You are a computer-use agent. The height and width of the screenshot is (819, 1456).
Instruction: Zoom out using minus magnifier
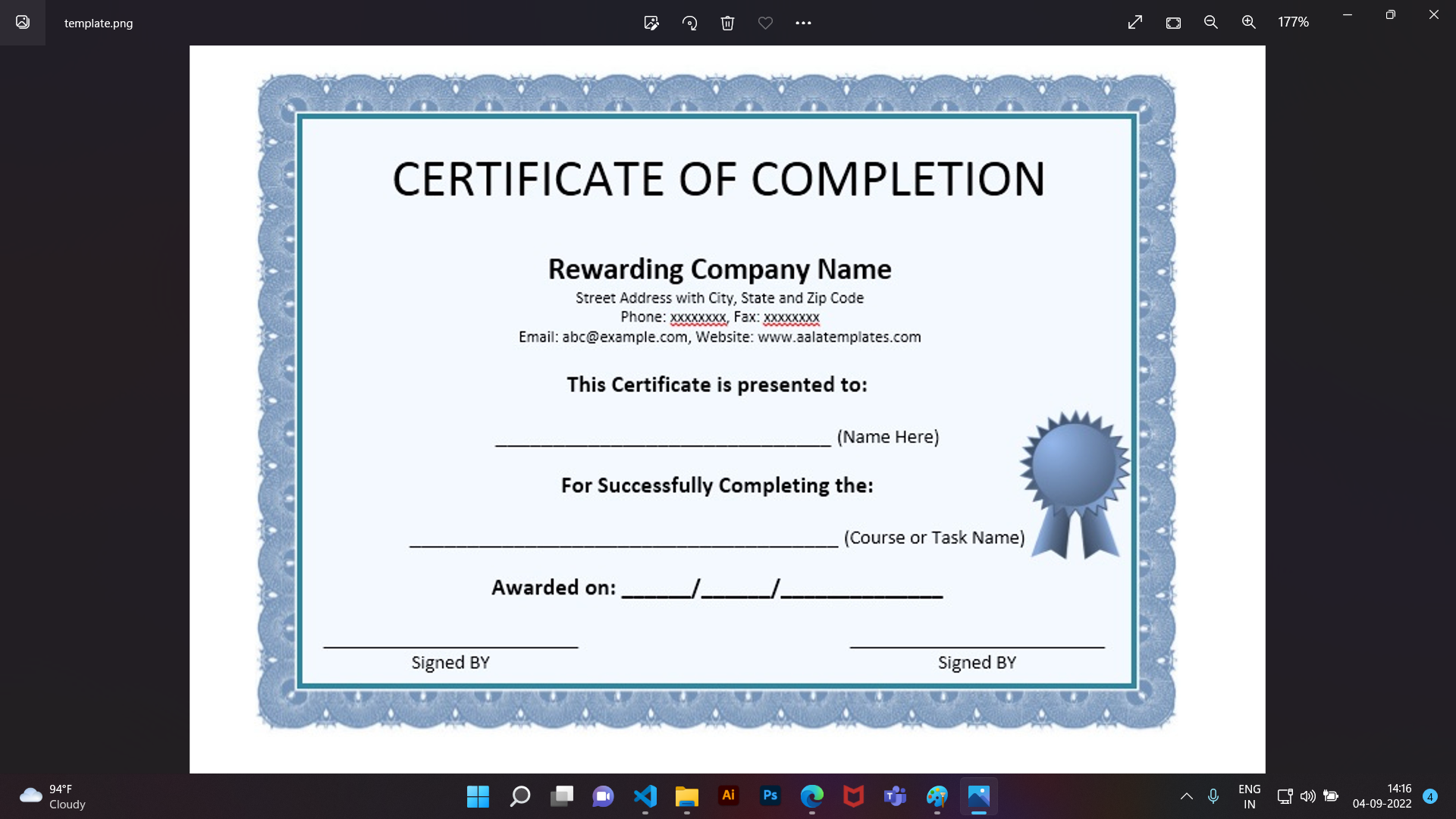pyautogui.click(x=1211, y=23)
